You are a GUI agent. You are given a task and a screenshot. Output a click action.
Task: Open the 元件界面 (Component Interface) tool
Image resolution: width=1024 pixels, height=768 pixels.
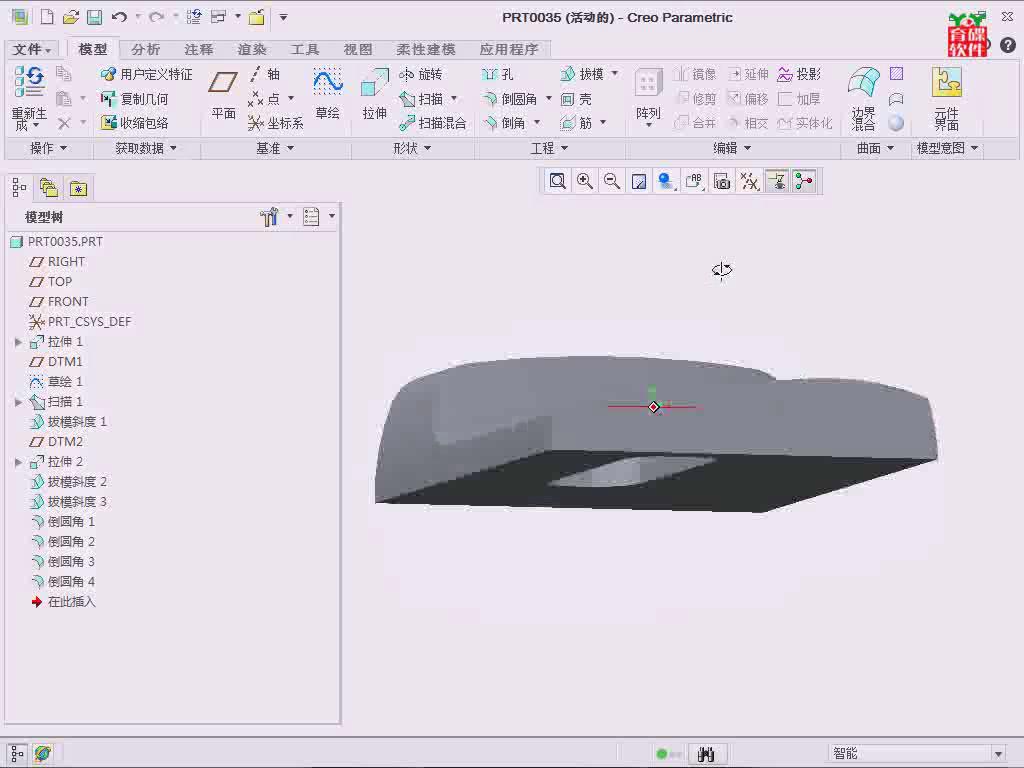946,97
